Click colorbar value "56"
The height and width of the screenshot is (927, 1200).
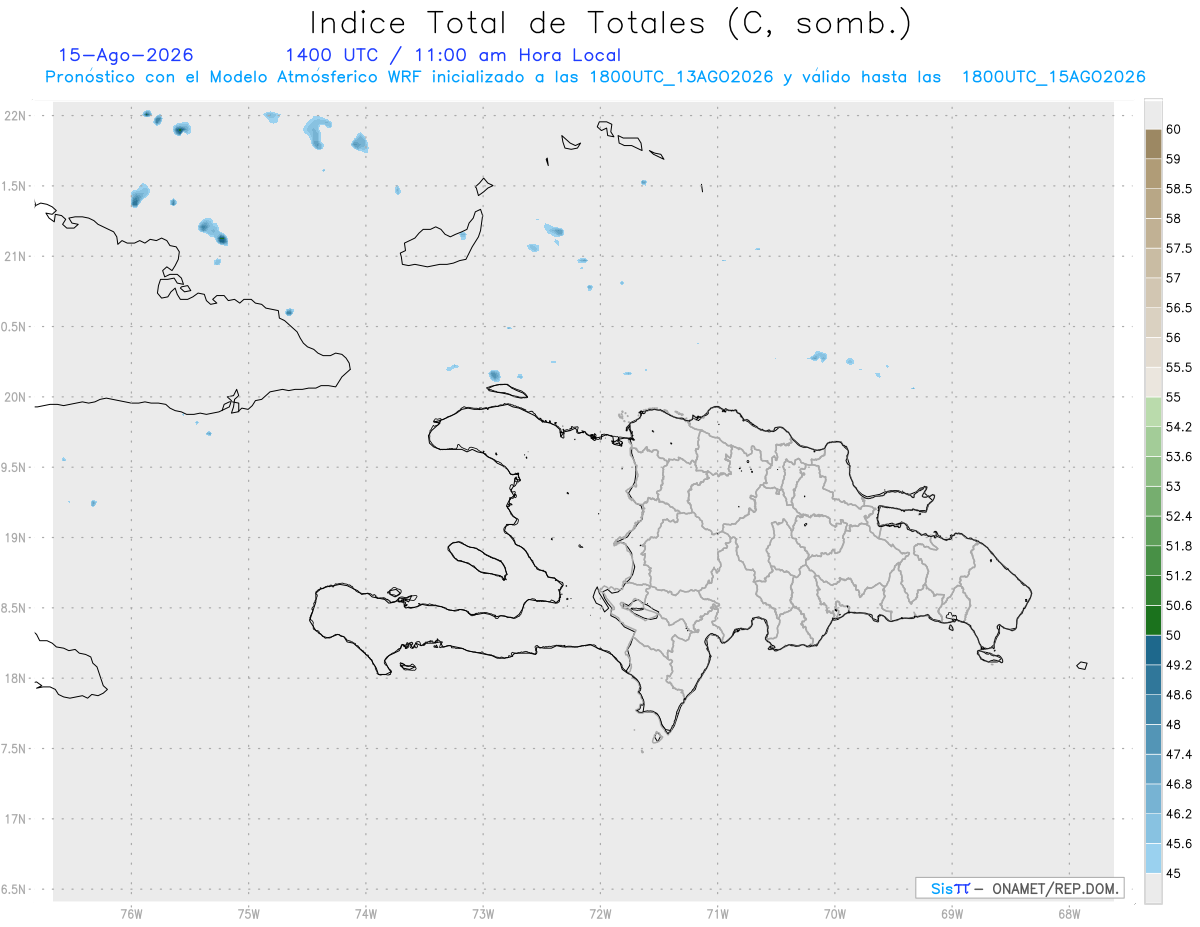1173,338
